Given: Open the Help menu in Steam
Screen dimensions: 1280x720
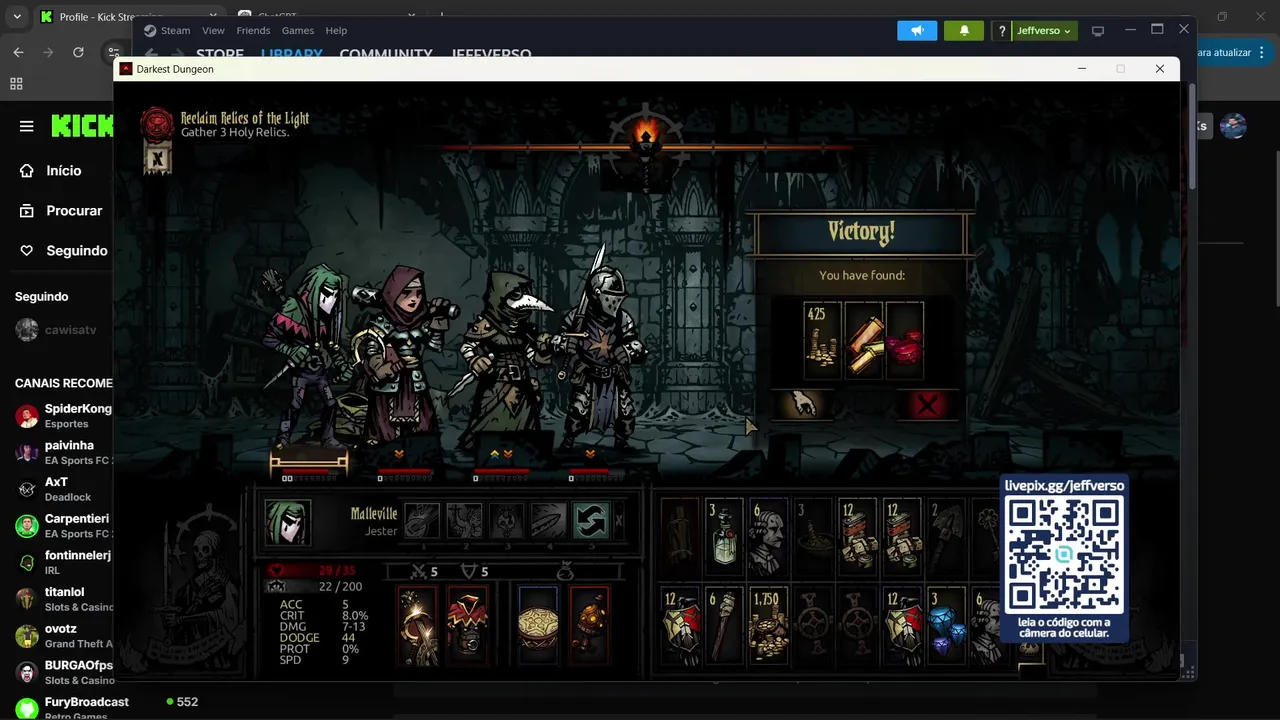Looking at the screenshot, I should (x=336, y=31).
